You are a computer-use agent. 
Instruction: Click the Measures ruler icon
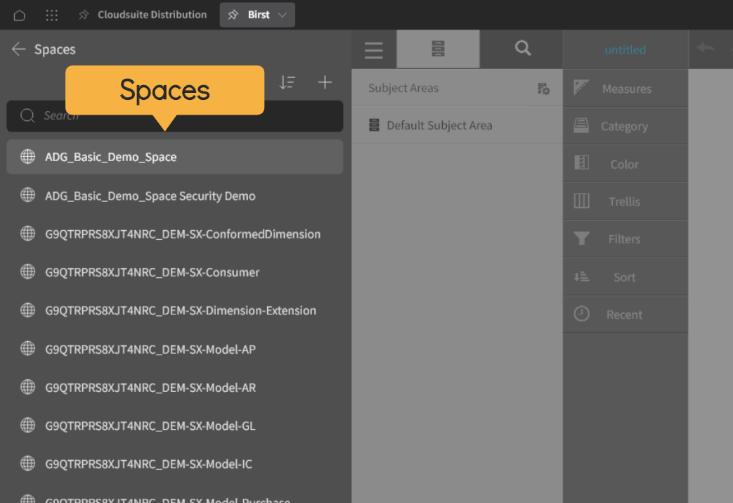[x=581, y=87]
